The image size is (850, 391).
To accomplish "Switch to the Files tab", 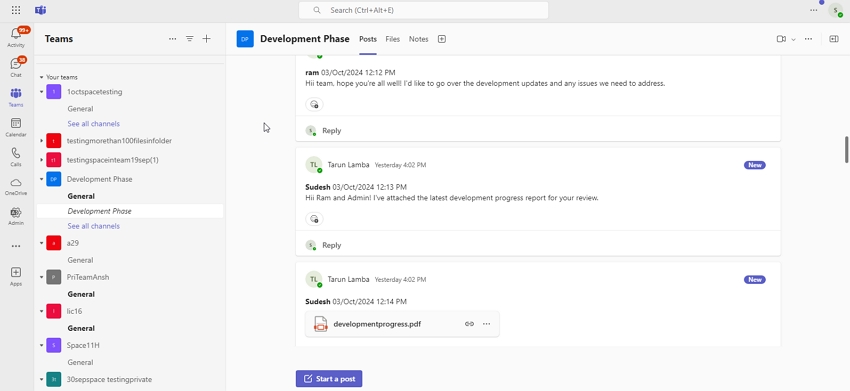I will coord(392,39).
